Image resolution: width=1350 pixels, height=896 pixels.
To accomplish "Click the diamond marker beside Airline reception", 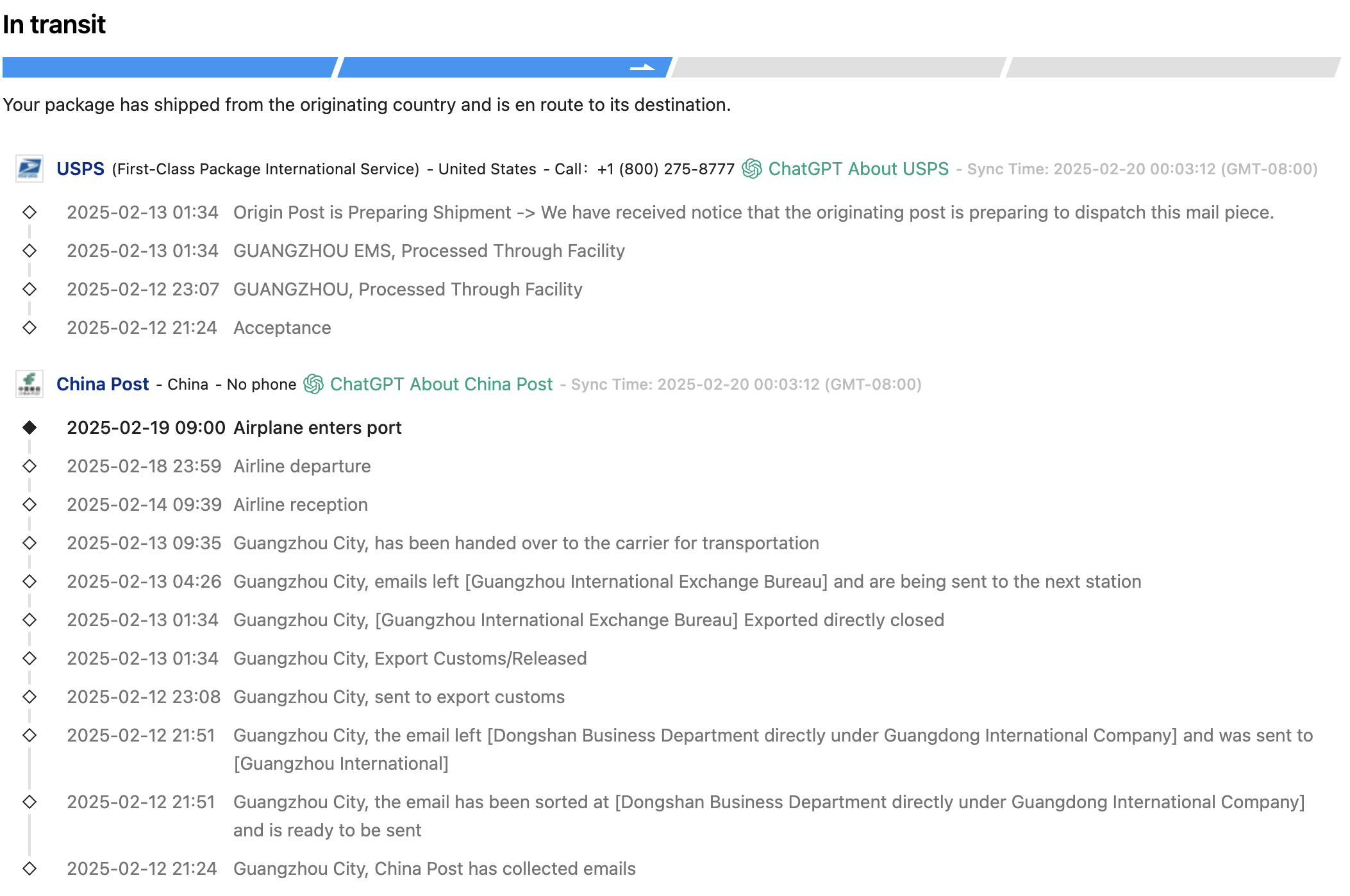I will pos(29,504).
